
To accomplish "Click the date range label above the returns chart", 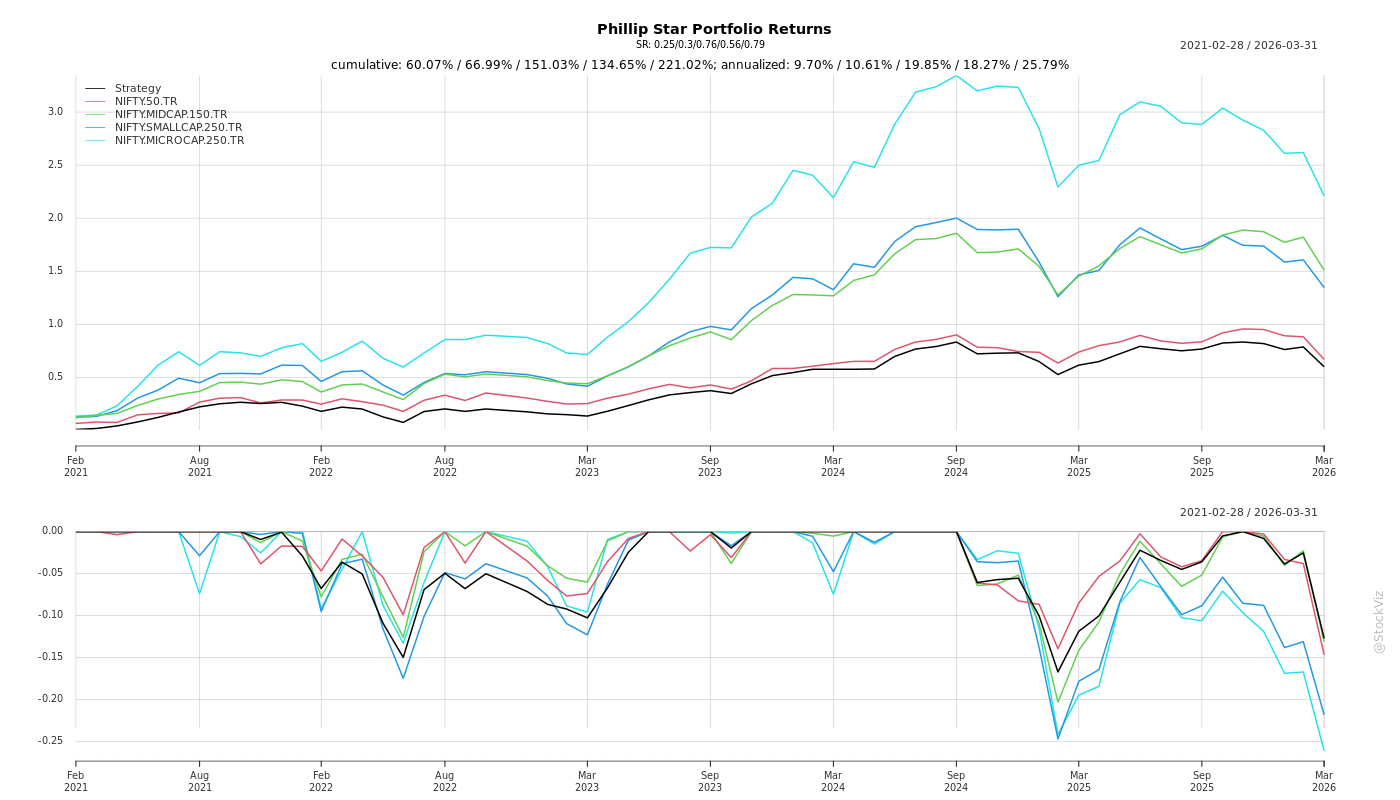I will pos(1248,45).
